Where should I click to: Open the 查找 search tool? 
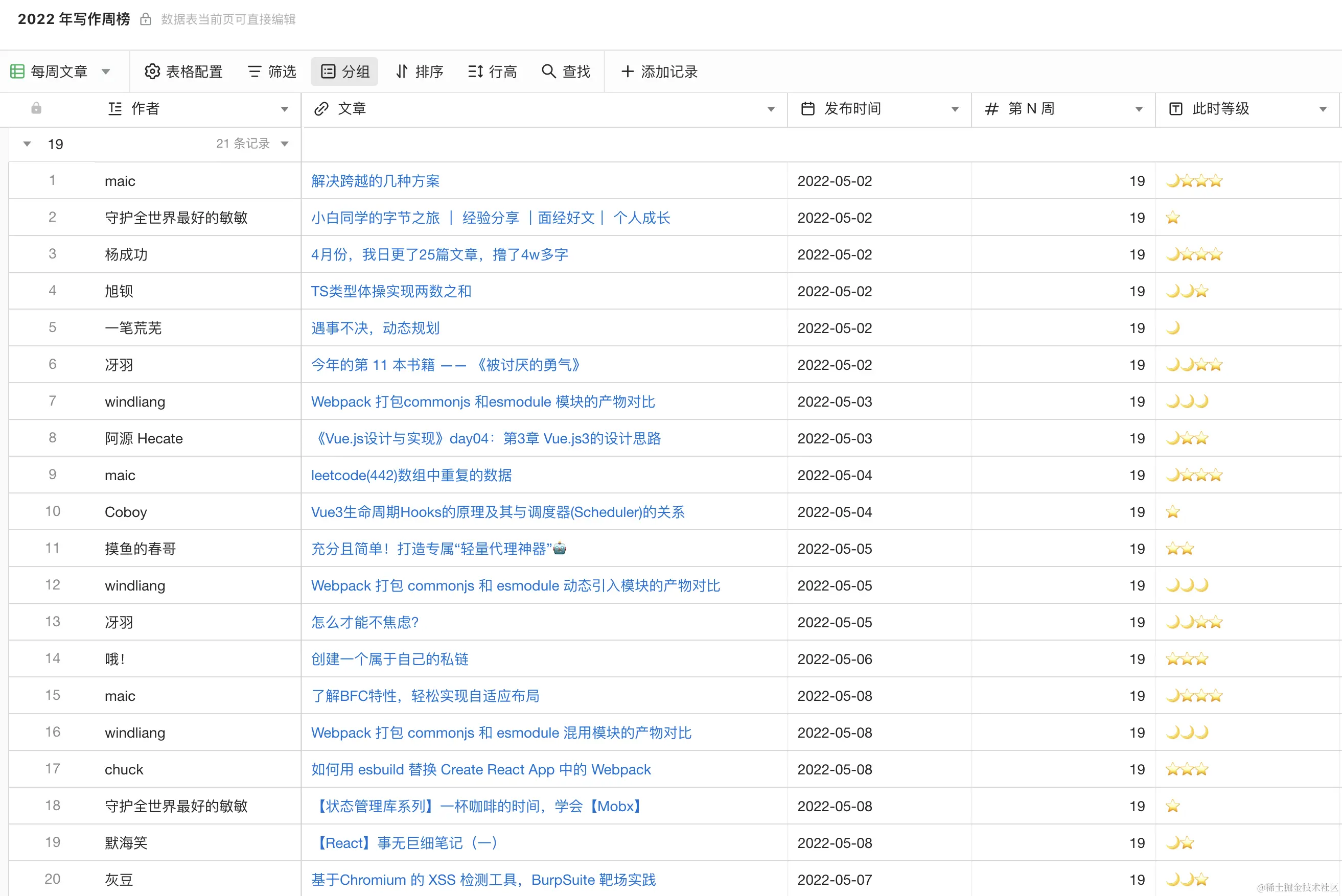[x=565, y=72]
